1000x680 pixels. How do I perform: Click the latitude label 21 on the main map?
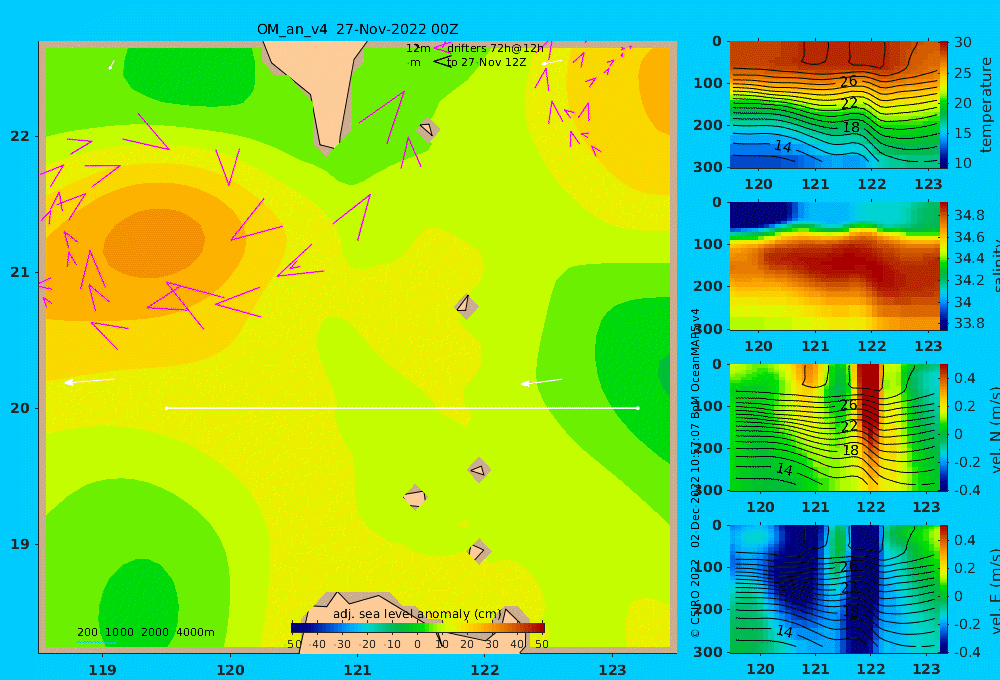tap(20, 272)
